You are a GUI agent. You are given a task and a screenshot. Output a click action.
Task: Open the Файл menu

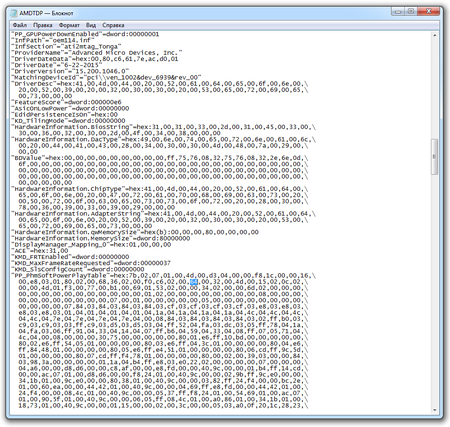pos(20,25)
